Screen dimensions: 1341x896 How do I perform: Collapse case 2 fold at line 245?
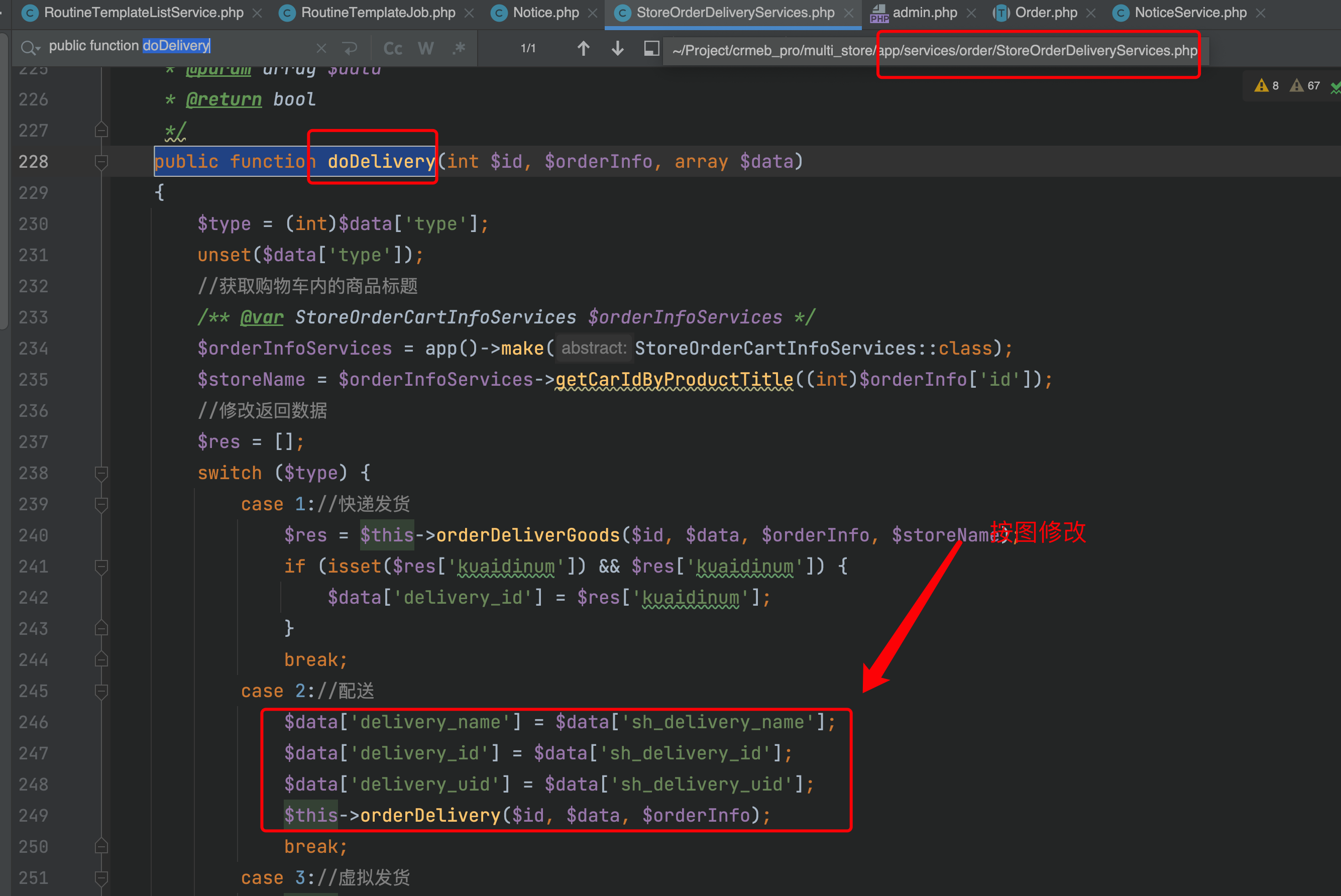101,692
